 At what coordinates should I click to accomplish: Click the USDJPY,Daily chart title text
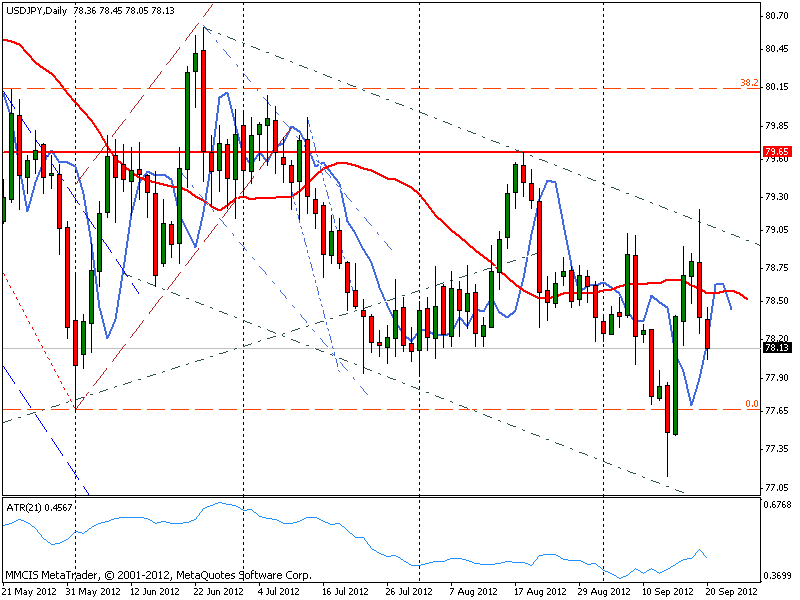click(36, 10)
